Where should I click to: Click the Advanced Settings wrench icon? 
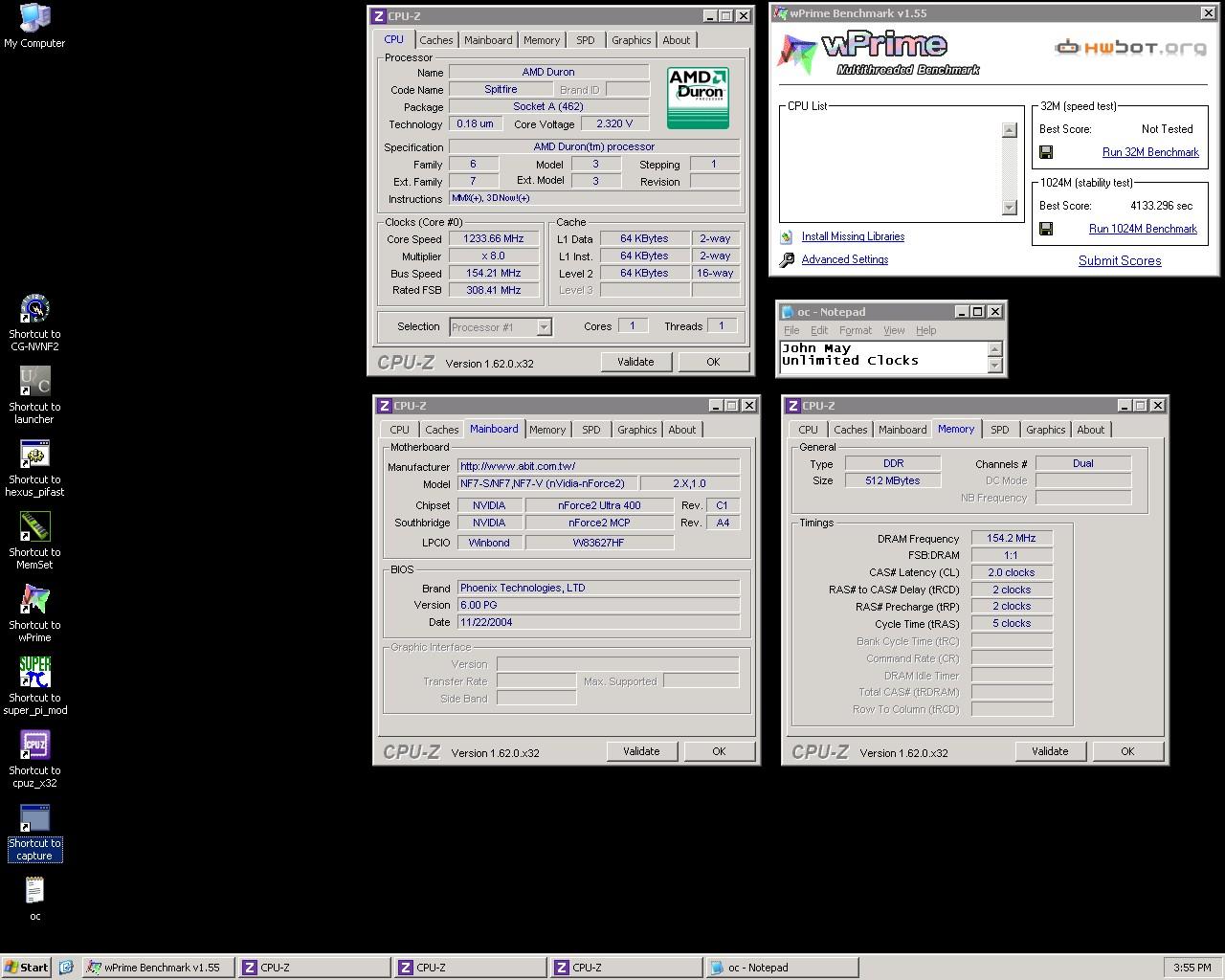point(787,259)
